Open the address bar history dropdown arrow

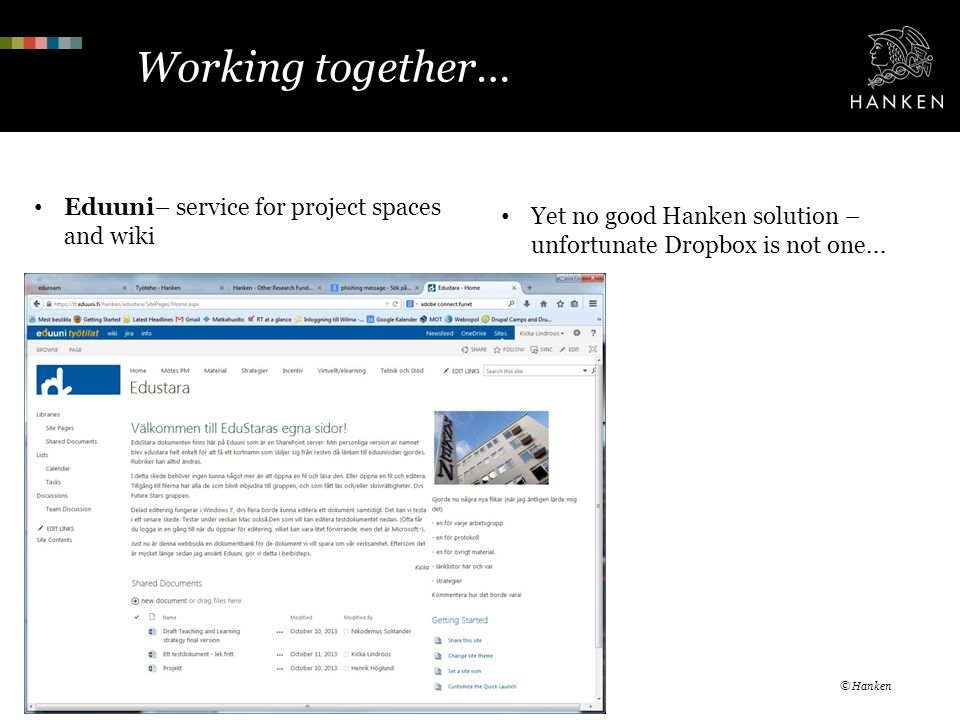tap(387, 304)
